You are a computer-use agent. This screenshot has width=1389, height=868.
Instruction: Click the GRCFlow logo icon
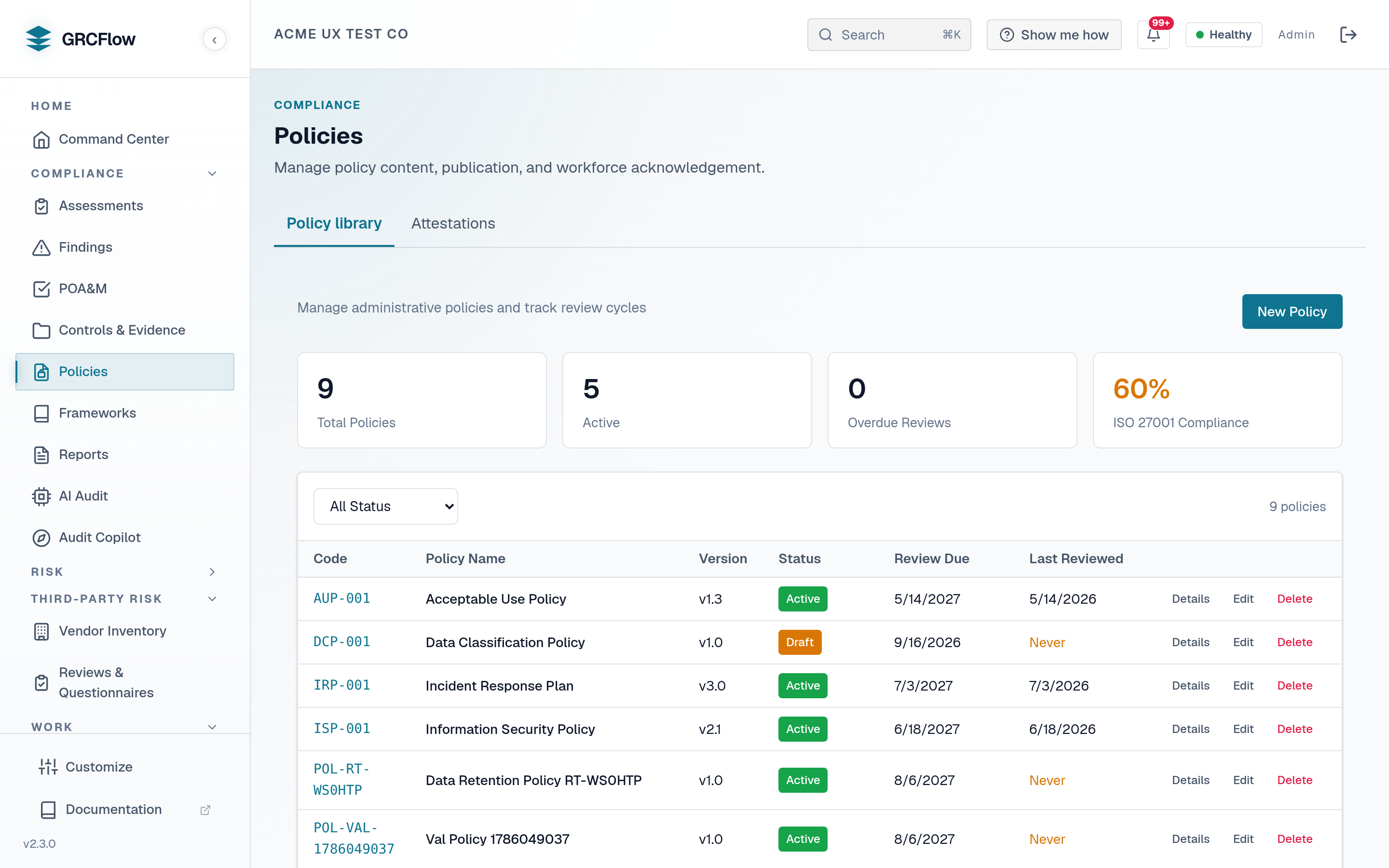(x=39, y=39)
